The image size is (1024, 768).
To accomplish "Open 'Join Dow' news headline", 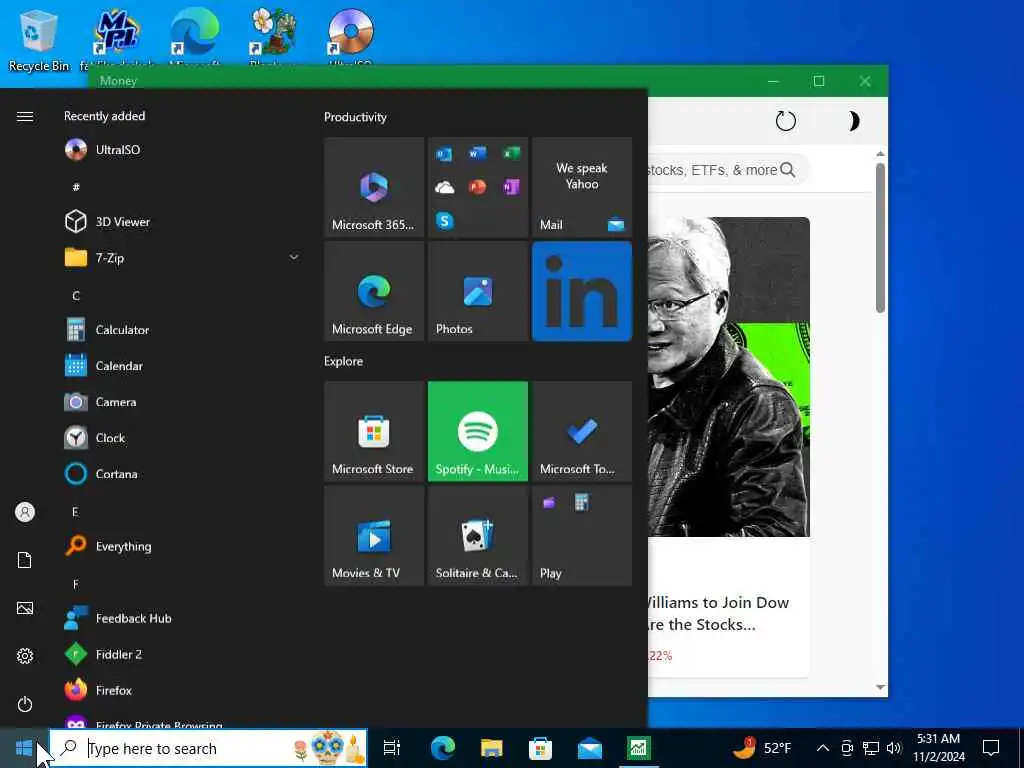I will pos(718,613).
